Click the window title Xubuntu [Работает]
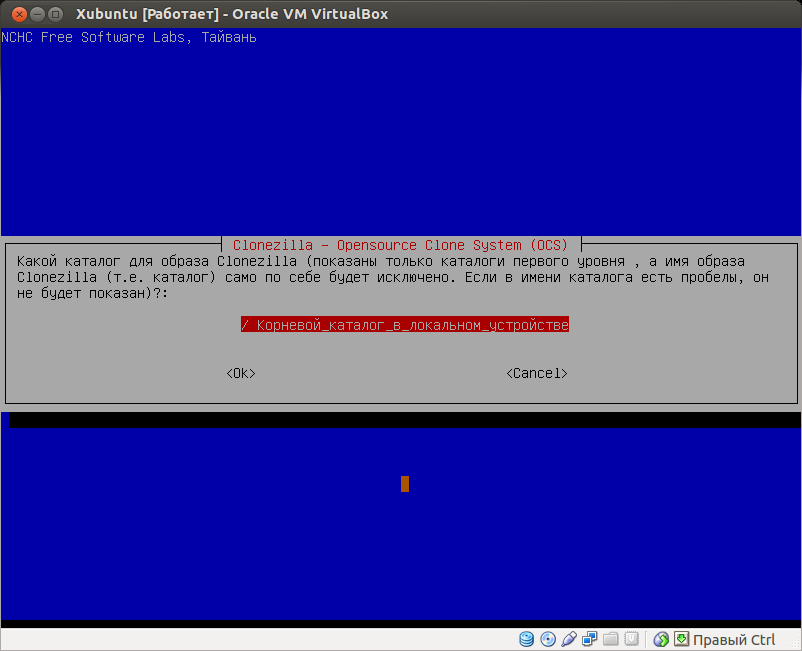Screen dimensions: 802x651 pos(147,14)
